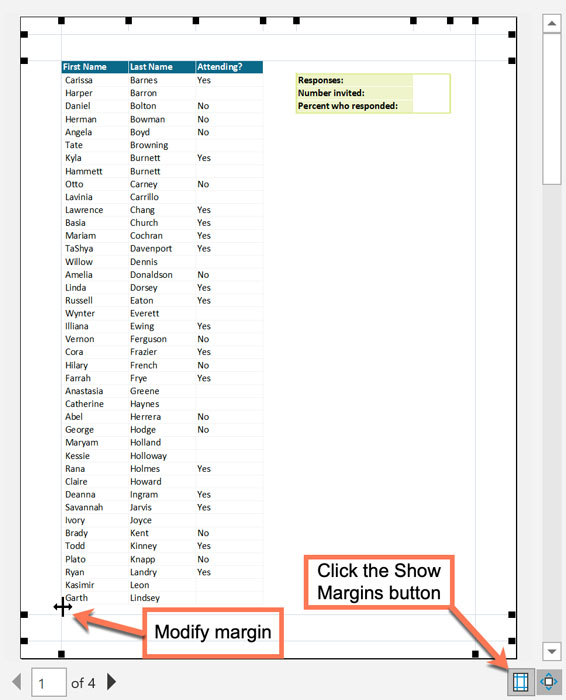
Task: Click the 'Number invited:' label
Action: click(x=331, y=93)
